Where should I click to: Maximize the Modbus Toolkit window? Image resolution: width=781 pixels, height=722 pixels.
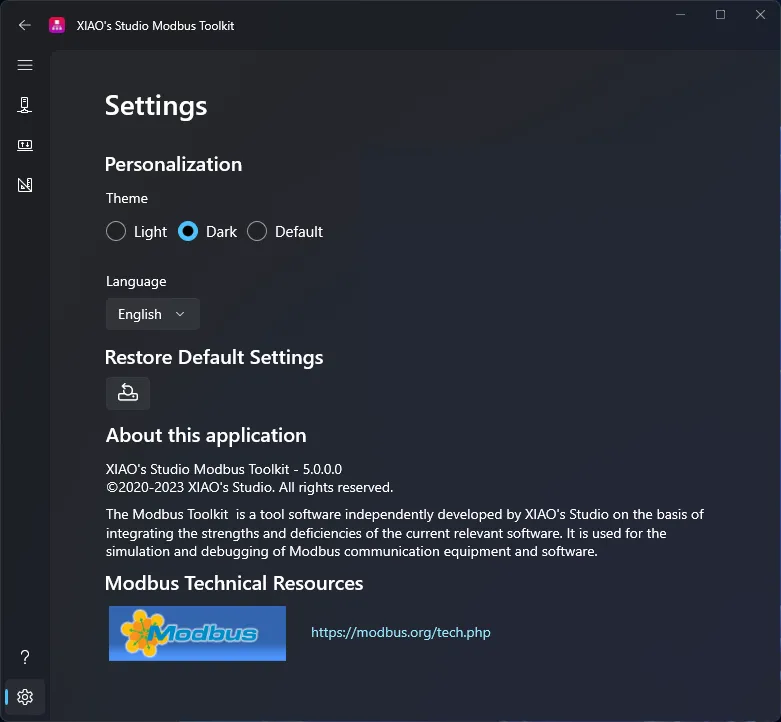pyautogui.click(x=720, y=15)
